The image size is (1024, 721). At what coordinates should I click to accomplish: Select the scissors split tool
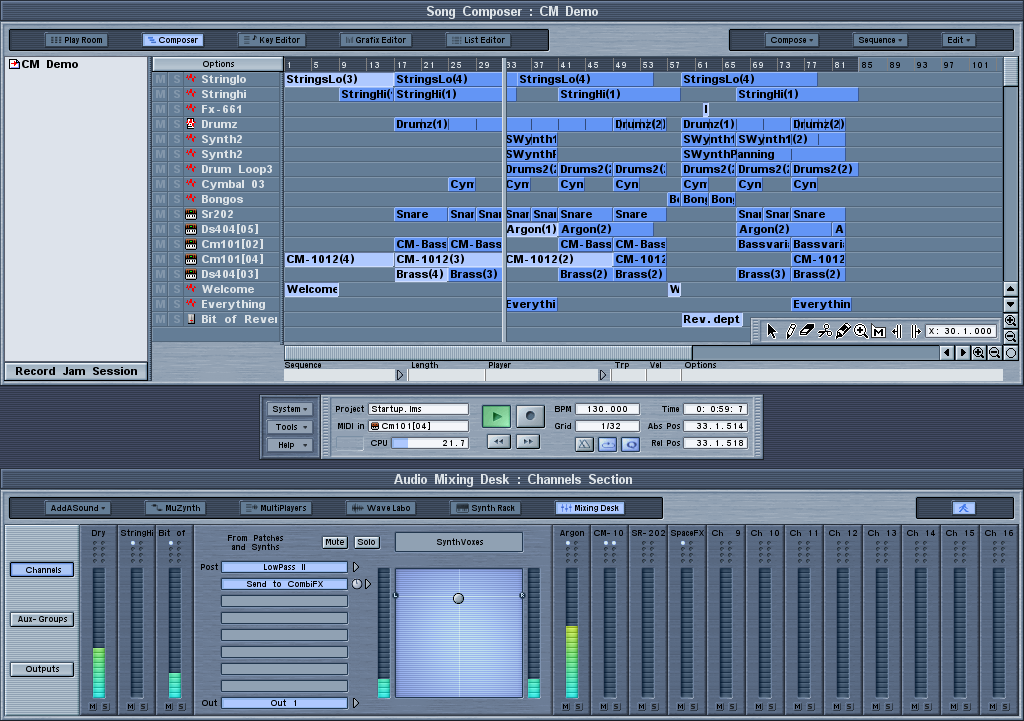[825, 331]
